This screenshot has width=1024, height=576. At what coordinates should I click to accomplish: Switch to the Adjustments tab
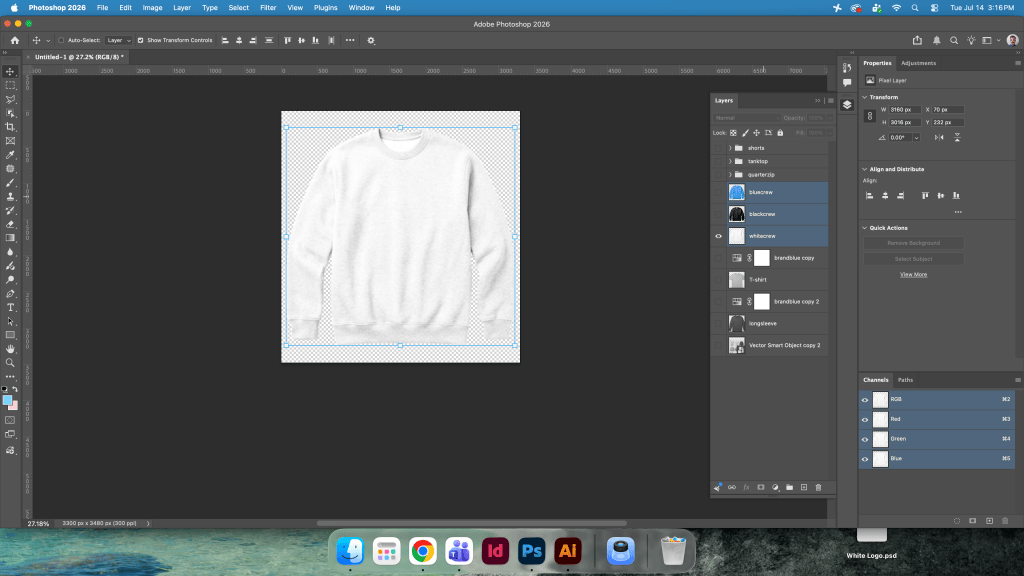(x=918, y=63)
